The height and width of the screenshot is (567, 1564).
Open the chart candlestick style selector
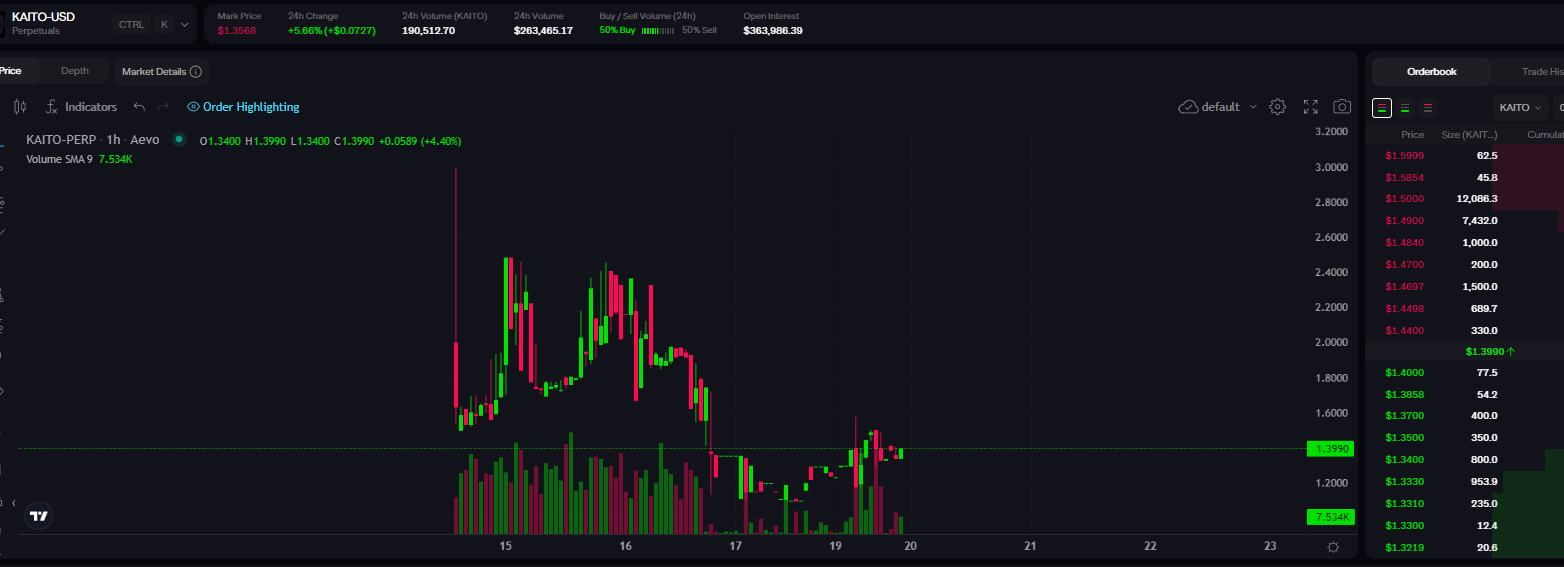pyautogui.click(x=20, y=107)
